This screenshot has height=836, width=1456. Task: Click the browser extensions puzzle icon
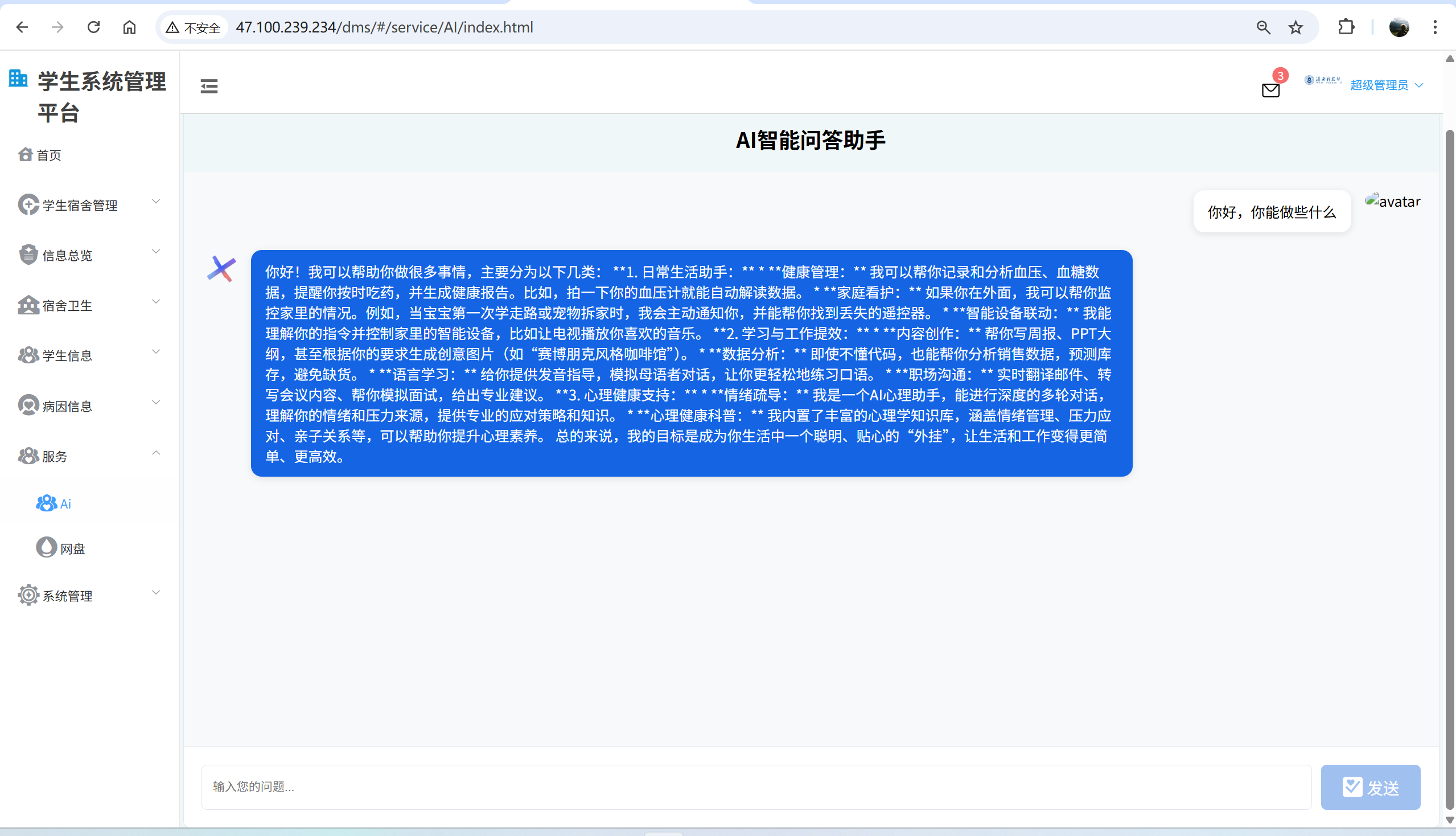1346,27
